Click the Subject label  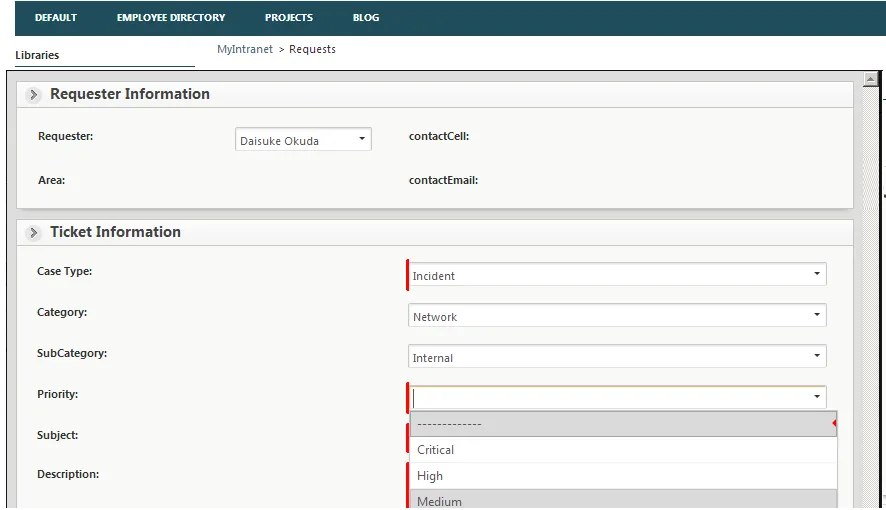coord(58,435)
